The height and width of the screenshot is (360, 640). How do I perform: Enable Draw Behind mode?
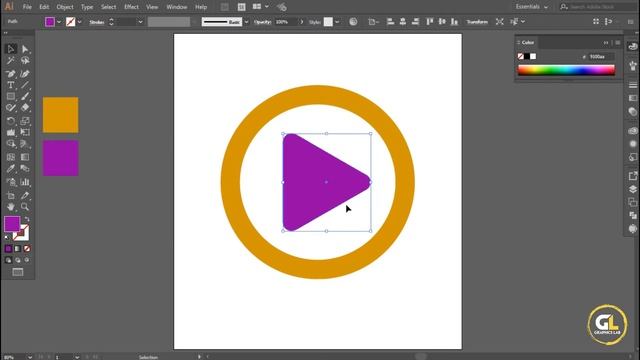pyautogui.click(x=18, y=260)
